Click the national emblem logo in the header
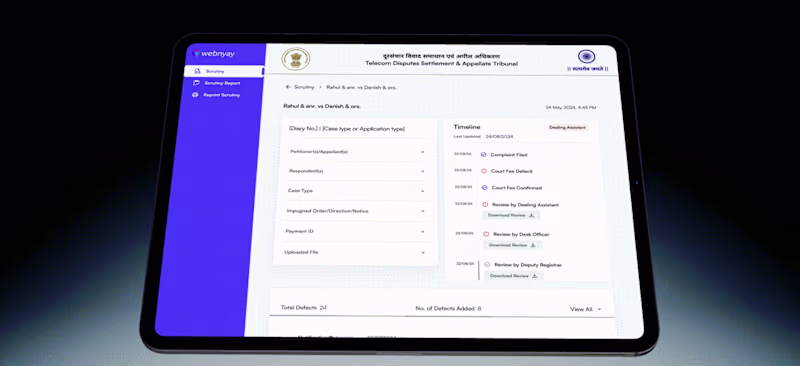Viewport: 800px width, 366px height. [295, 59]
